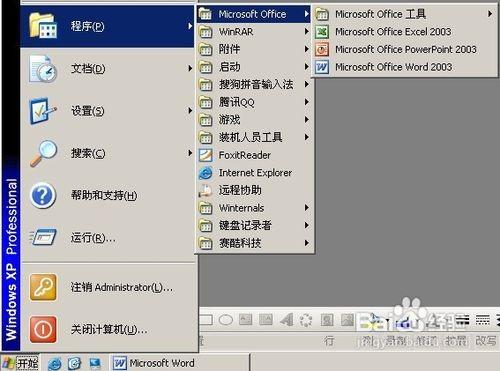This screenshot has height=371, width=500.
Task: Click the Insert Diagram circular icon
Action: click(x=306, y=320)
